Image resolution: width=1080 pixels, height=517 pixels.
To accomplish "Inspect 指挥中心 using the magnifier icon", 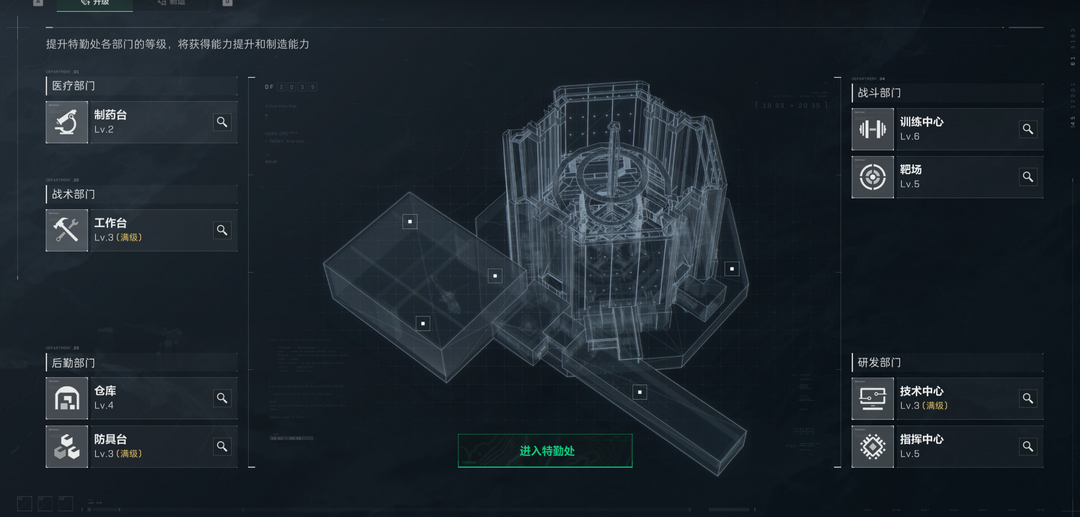I will click(x=1028, y=447).
